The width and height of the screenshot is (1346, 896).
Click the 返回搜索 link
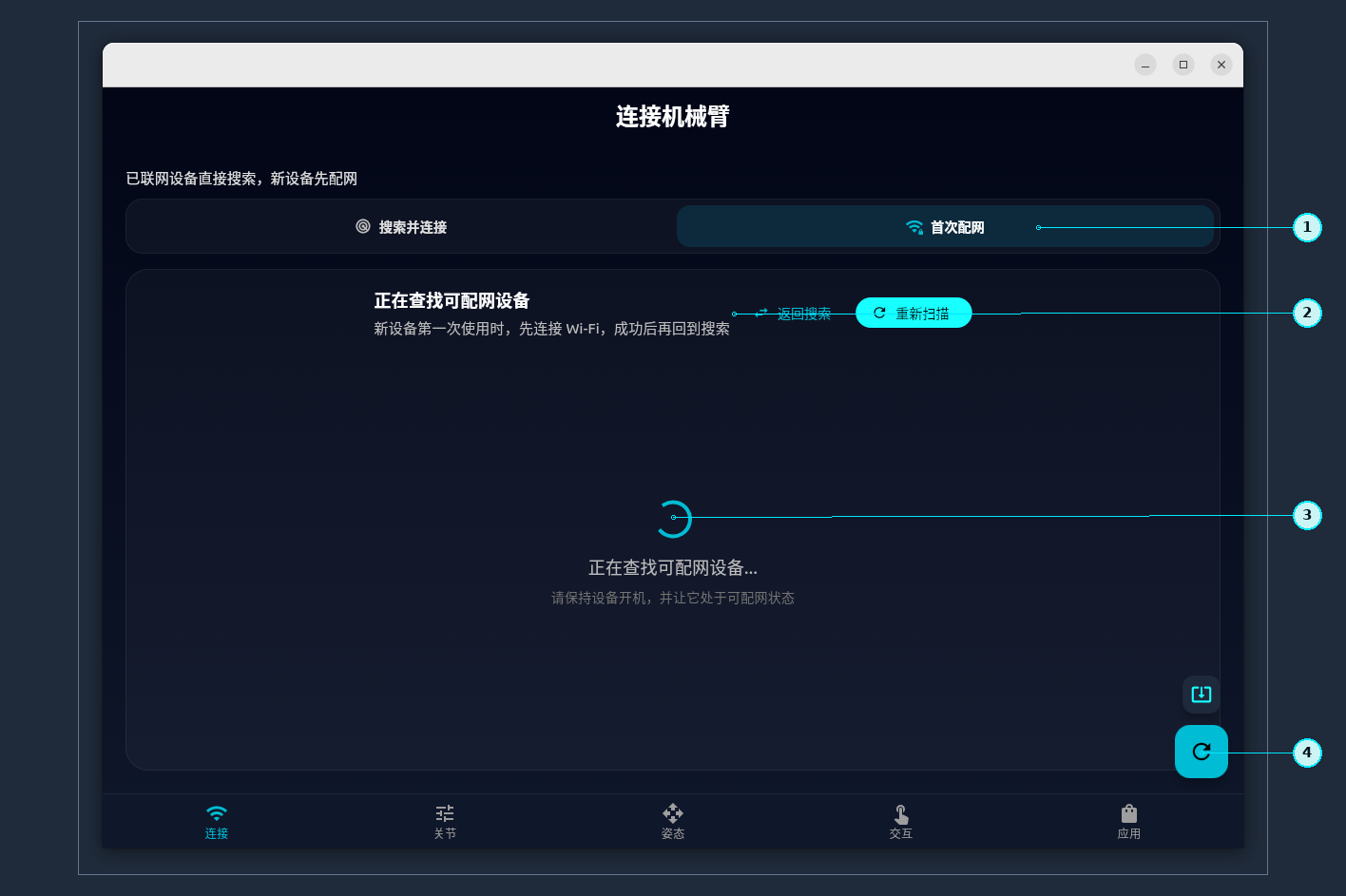(x=793, y=314)
